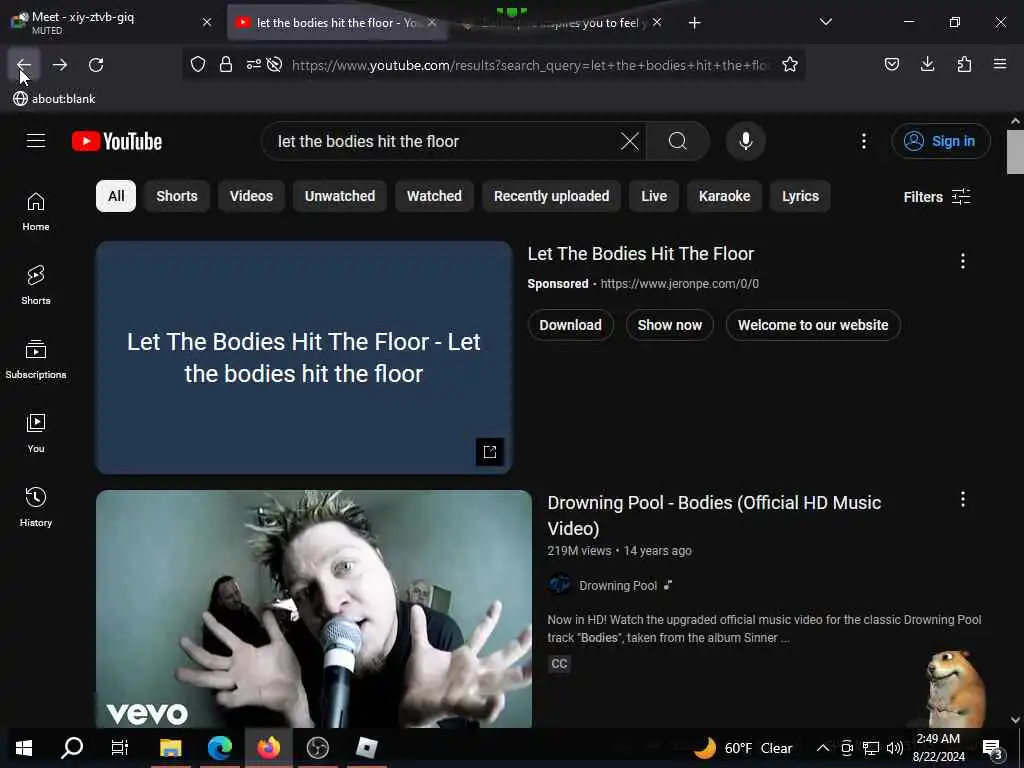Click the Sign in button
1024x768 pixels.
(940, 141)
